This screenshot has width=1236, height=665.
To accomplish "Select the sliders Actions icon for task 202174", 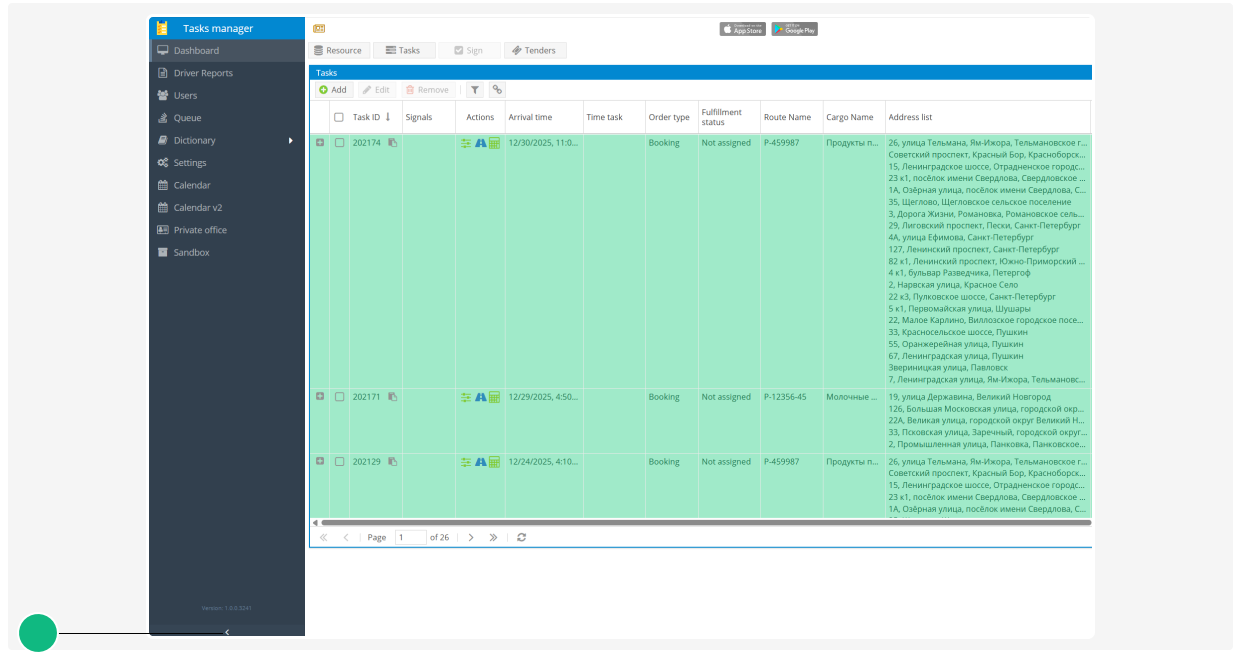I will [466, 143].
